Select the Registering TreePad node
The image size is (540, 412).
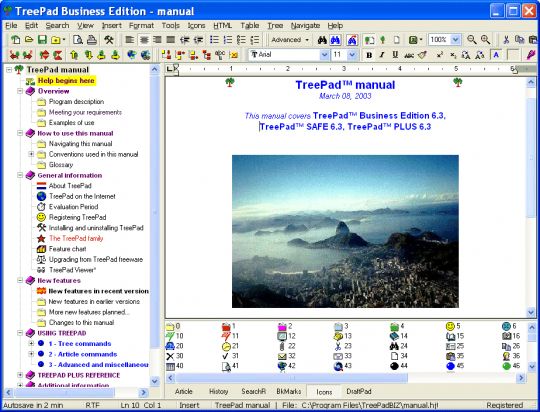click(77, 217)
